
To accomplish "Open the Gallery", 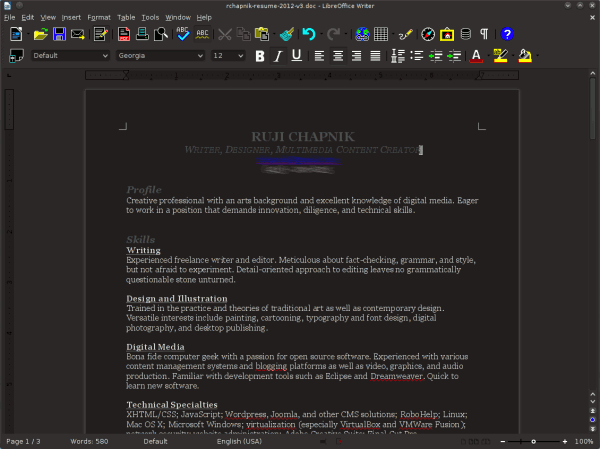I will click(x=447, y=34).
